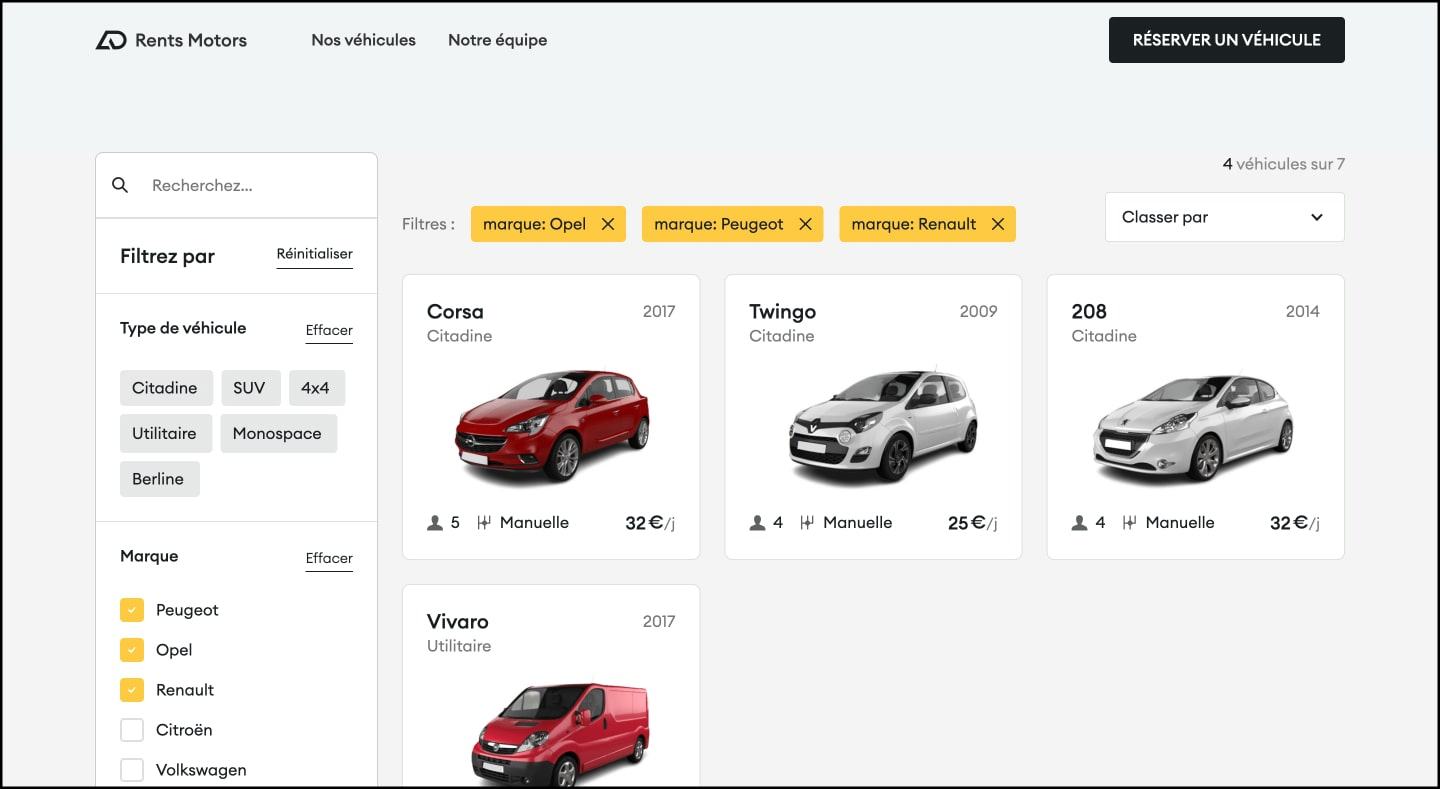
Task: Click Effacer next to Type de véhicule
Action: [x=329, y=331]
